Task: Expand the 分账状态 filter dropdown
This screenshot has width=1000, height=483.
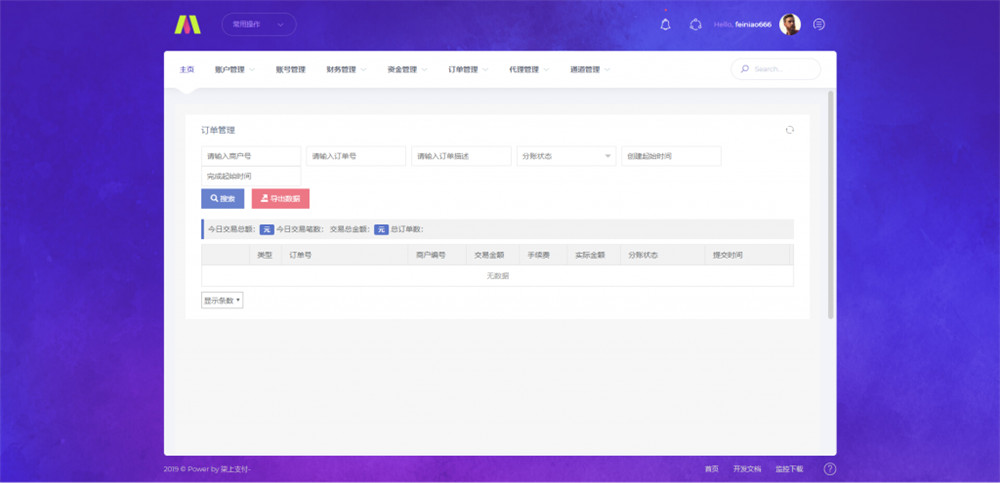Action: click(566, 156)
